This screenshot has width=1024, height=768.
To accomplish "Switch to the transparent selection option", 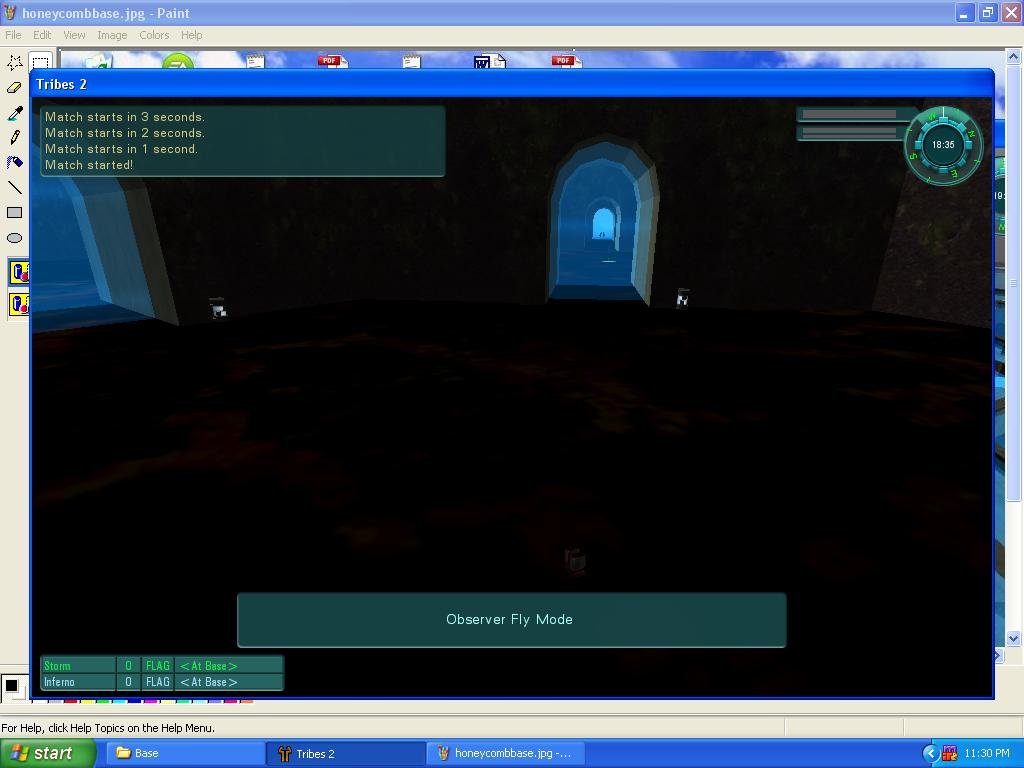I will tap(19, 304).
